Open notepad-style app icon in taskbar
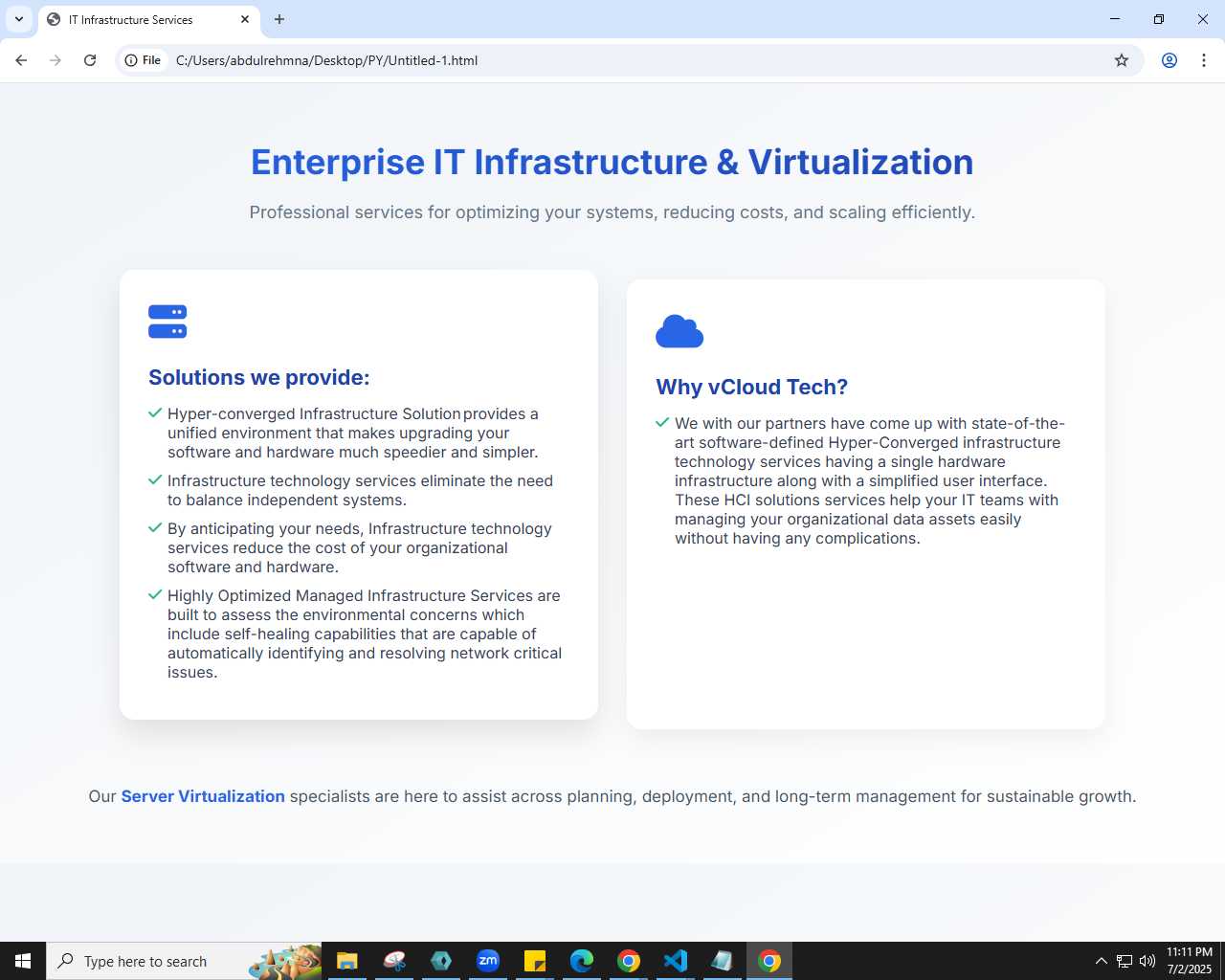The height and width of the screenshot is (980, 1225). tap(723, 961)
